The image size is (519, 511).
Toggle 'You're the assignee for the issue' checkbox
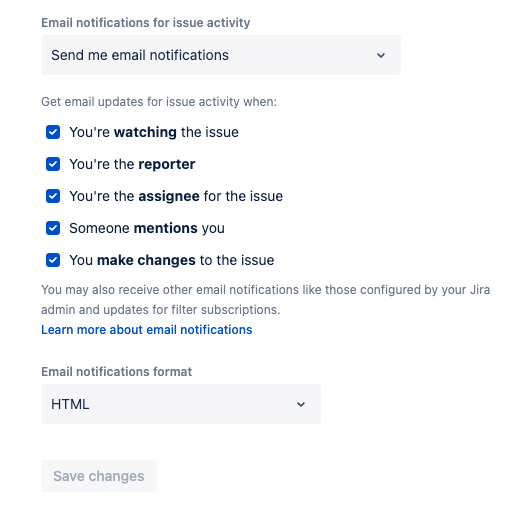(x=53, y=196)
